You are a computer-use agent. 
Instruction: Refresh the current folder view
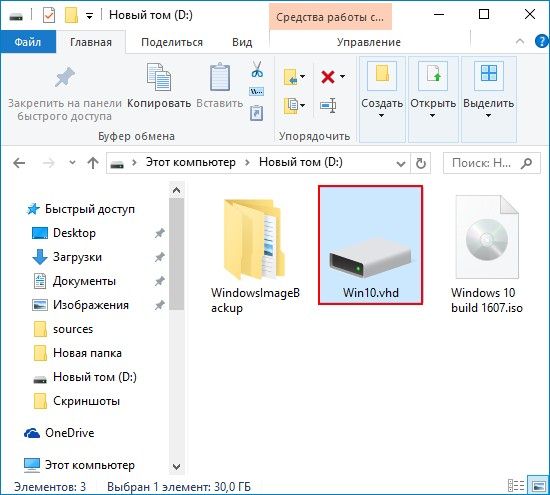click(x=421, y=163)
